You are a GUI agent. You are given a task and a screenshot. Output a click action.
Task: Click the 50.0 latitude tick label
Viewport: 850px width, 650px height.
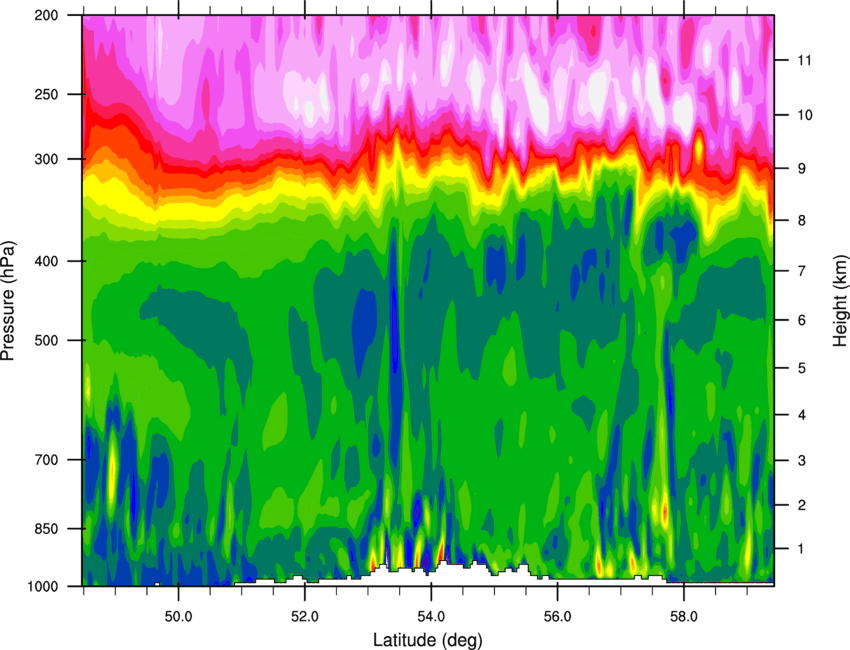[x=178, y=616]
